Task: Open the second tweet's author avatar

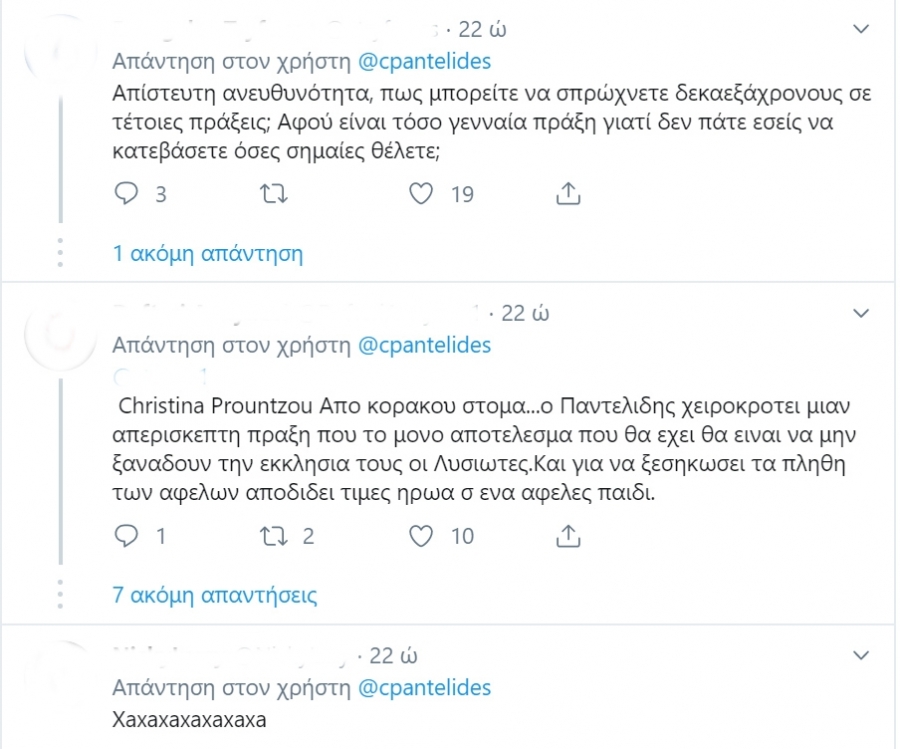Action: [x=60, y=335]
